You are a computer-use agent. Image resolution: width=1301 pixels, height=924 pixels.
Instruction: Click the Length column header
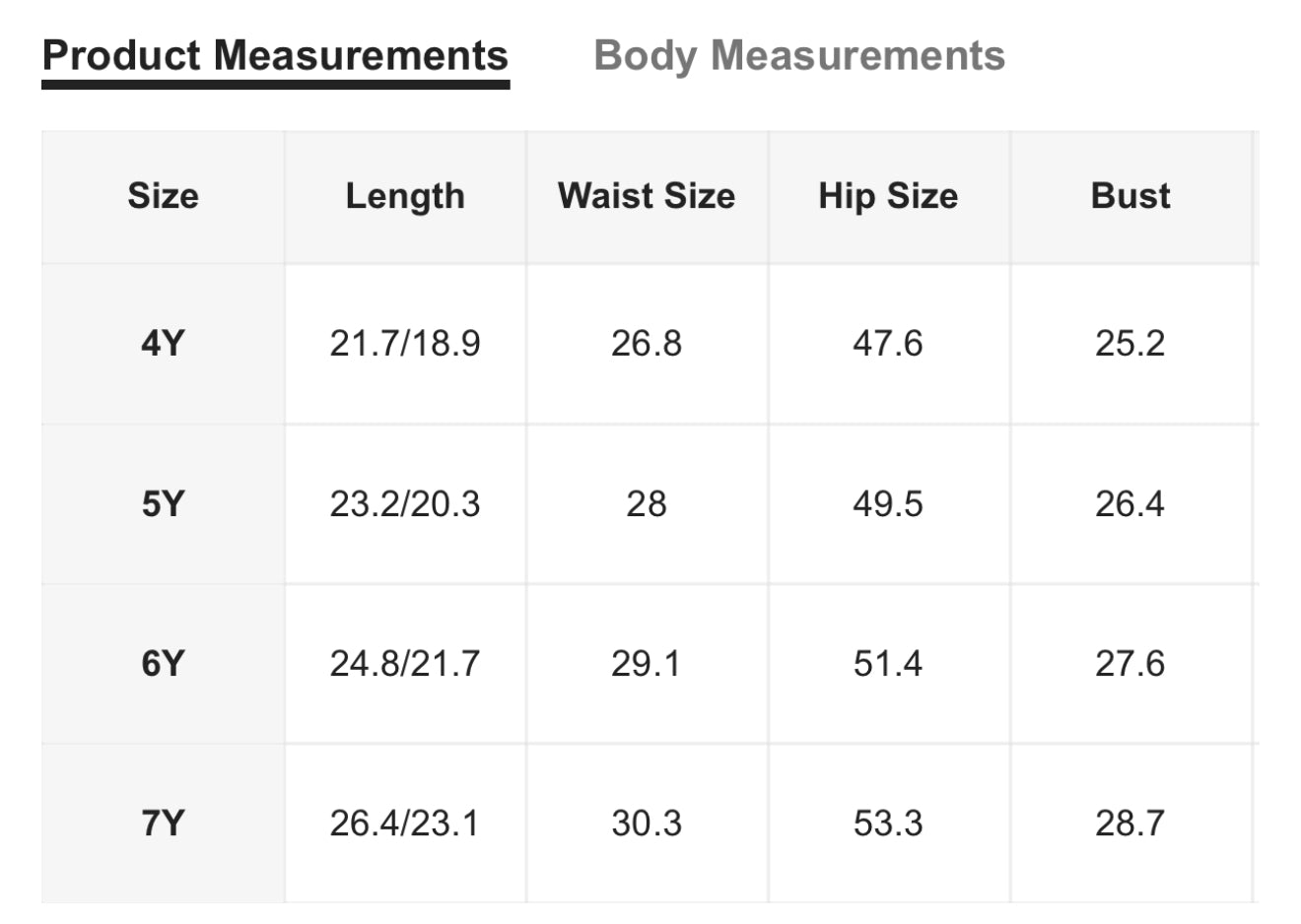[405, 196]
